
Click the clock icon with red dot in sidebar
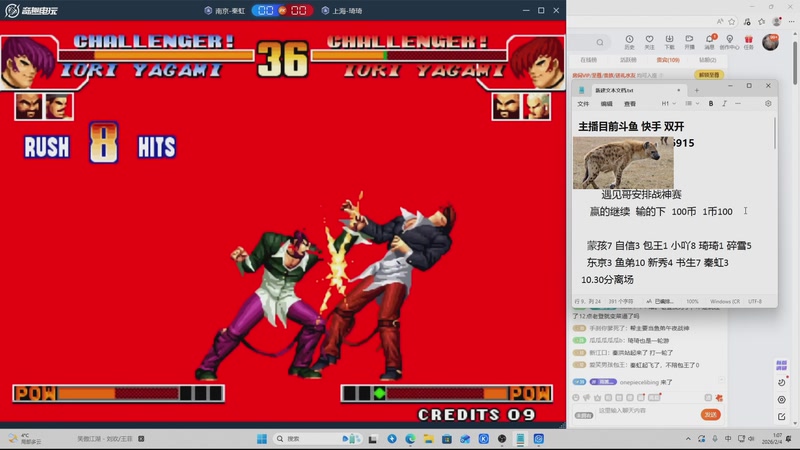782,382
